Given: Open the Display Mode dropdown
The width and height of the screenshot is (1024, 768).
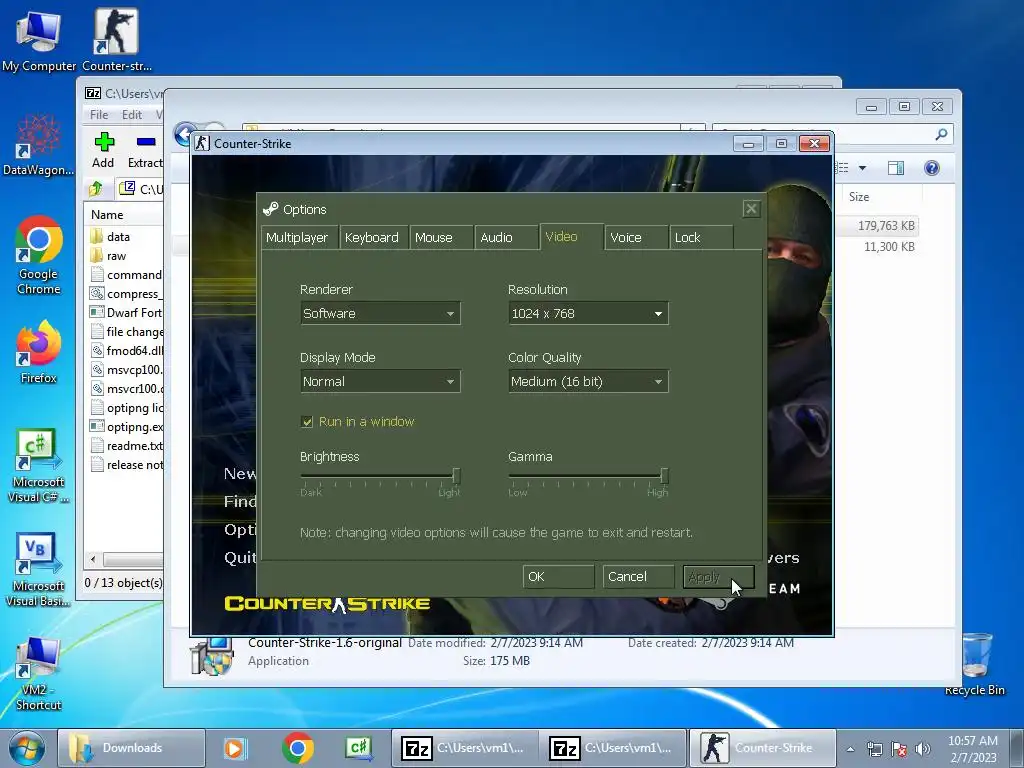Looking at the screenshot, I should pyautogui.click(x=380, y=381).
